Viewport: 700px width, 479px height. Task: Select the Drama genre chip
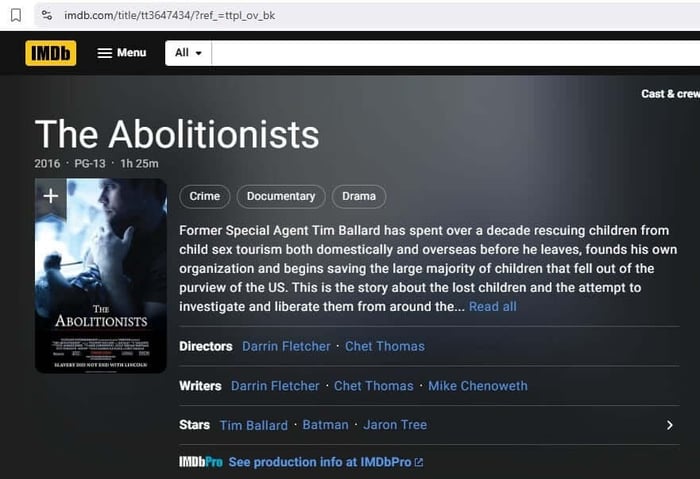(359, 196)
